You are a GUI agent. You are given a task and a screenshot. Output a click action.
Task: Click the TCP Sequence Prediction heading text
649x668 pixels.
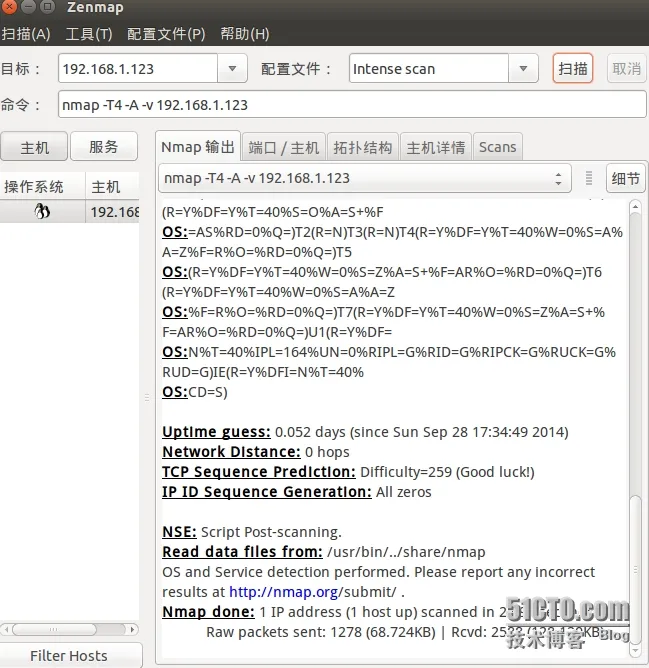tap(259, 472)
